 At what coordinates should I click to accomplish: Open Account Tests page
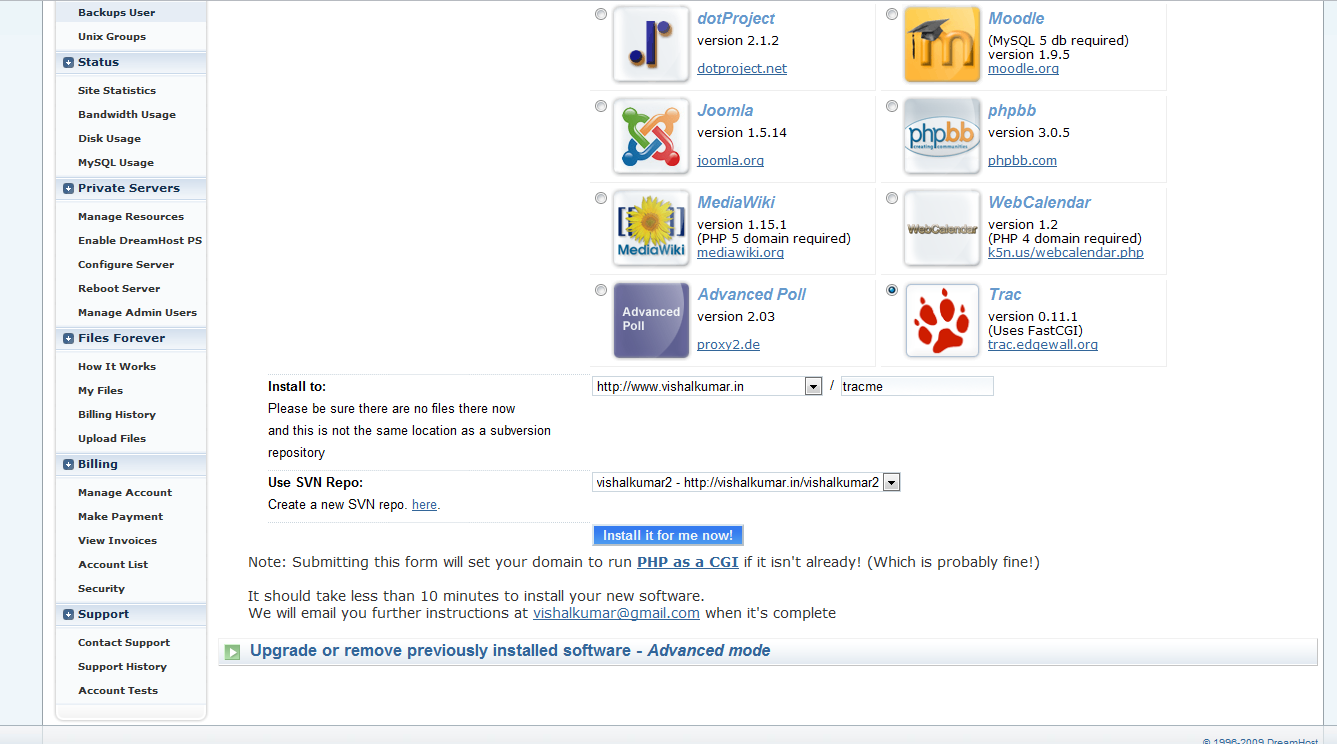click(118, 691)
